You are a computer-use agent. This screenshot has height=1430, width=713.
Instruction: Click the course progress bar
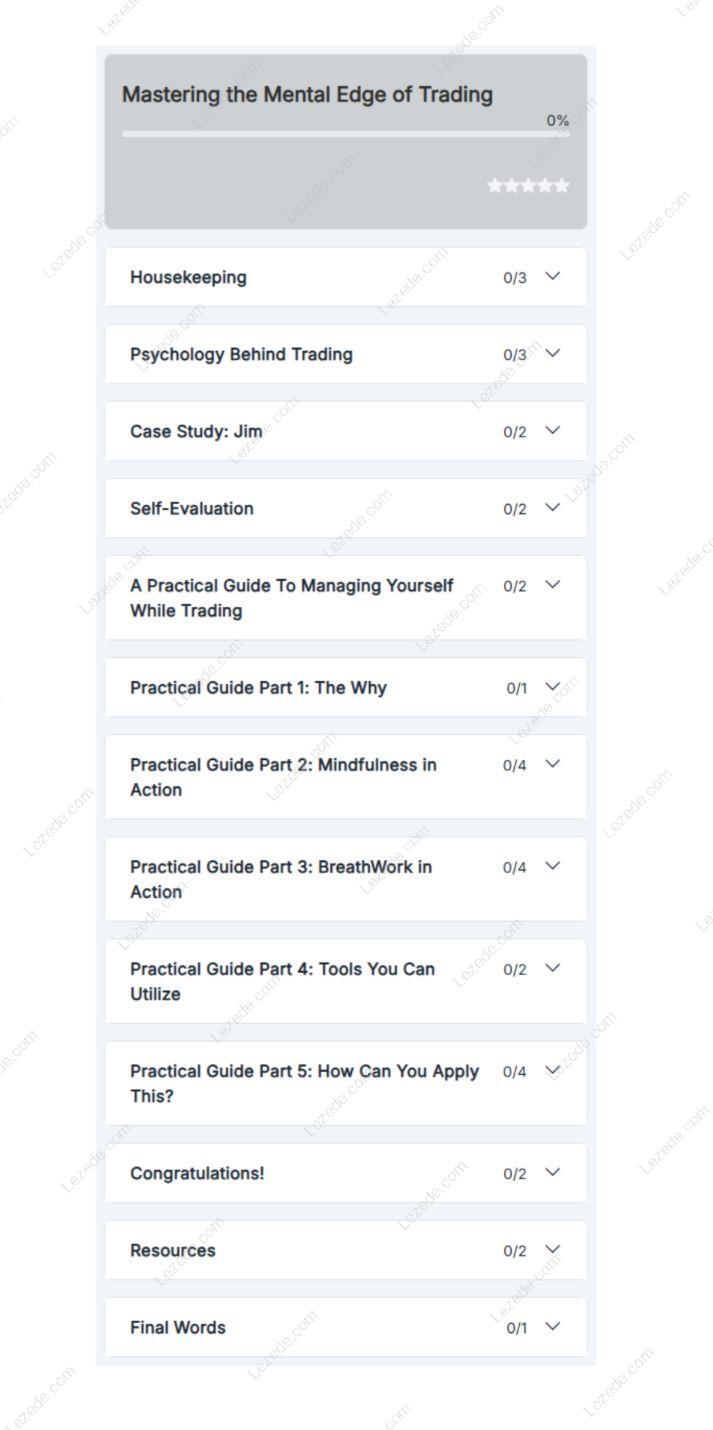click(345, 134)
